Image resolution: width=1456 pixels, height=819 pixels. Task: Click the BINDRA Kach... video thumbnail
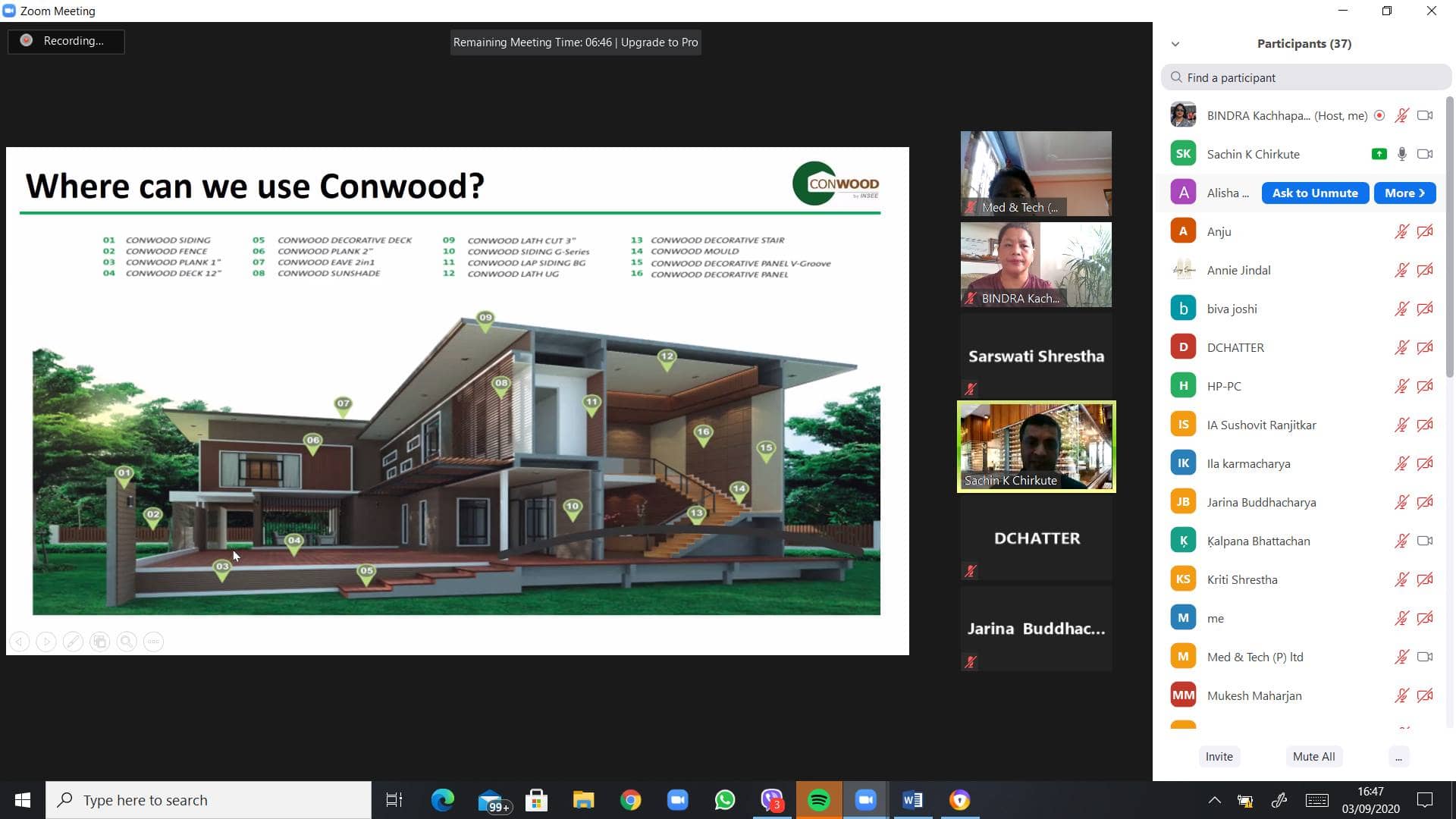(1036, 265)
